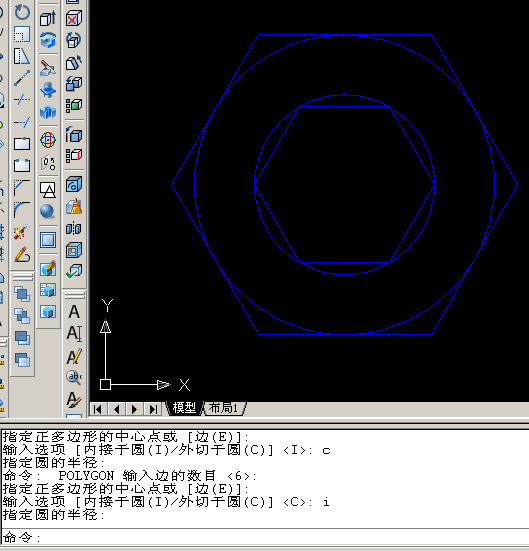
Task: Click the jump to last tab arrow
Action: click(x=153, y=409)
